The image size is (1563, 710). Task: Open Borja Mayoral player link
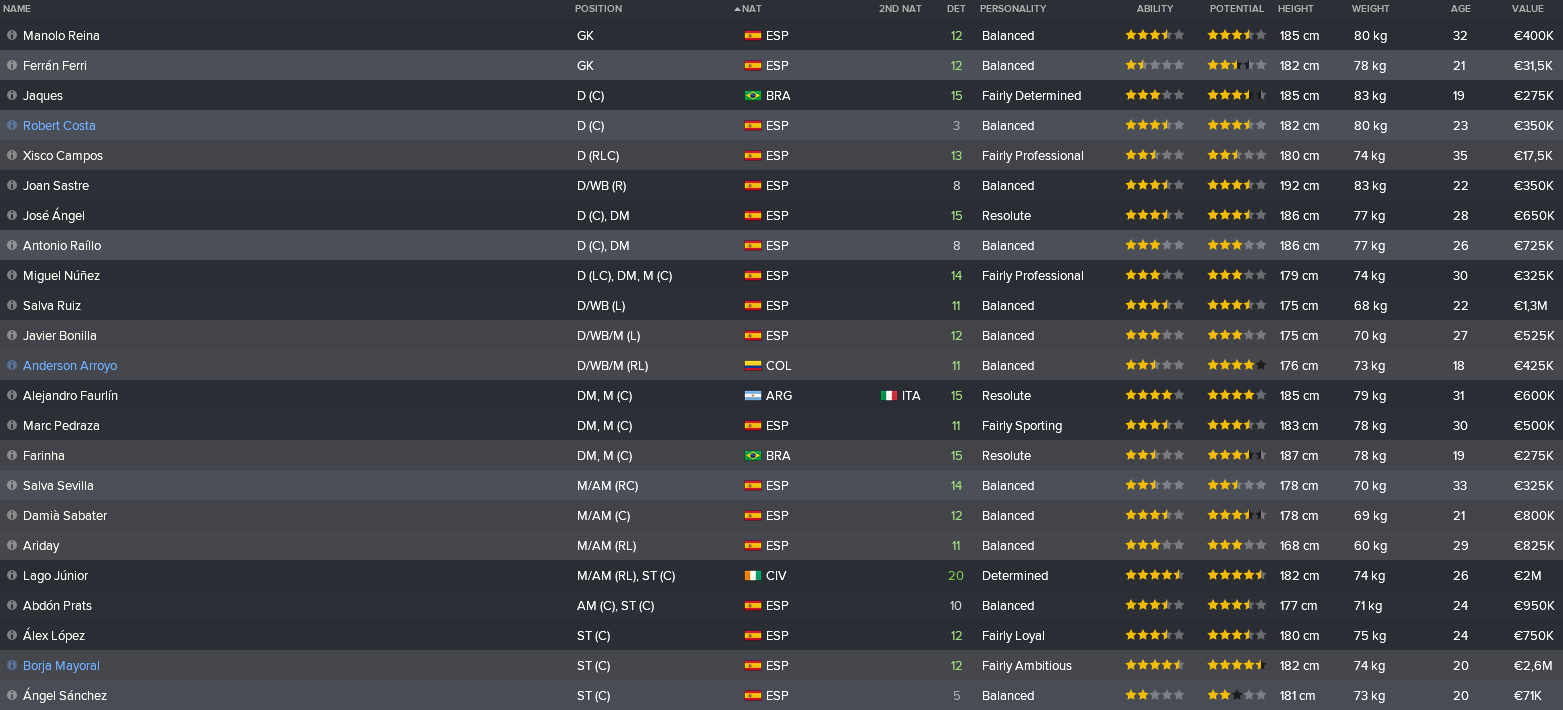click(61, 666)
